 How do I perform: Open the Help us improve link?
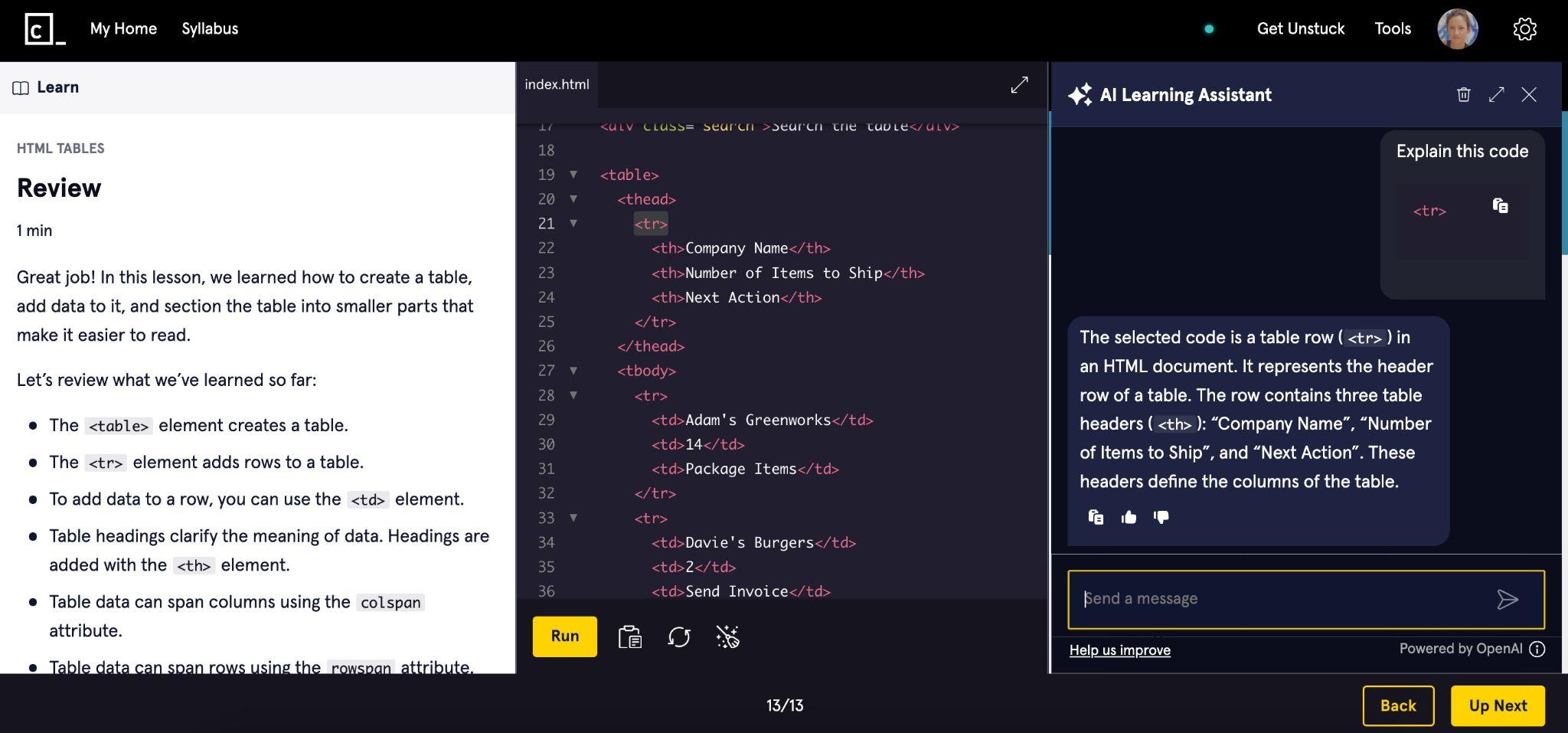click(x=1119, y=650)
